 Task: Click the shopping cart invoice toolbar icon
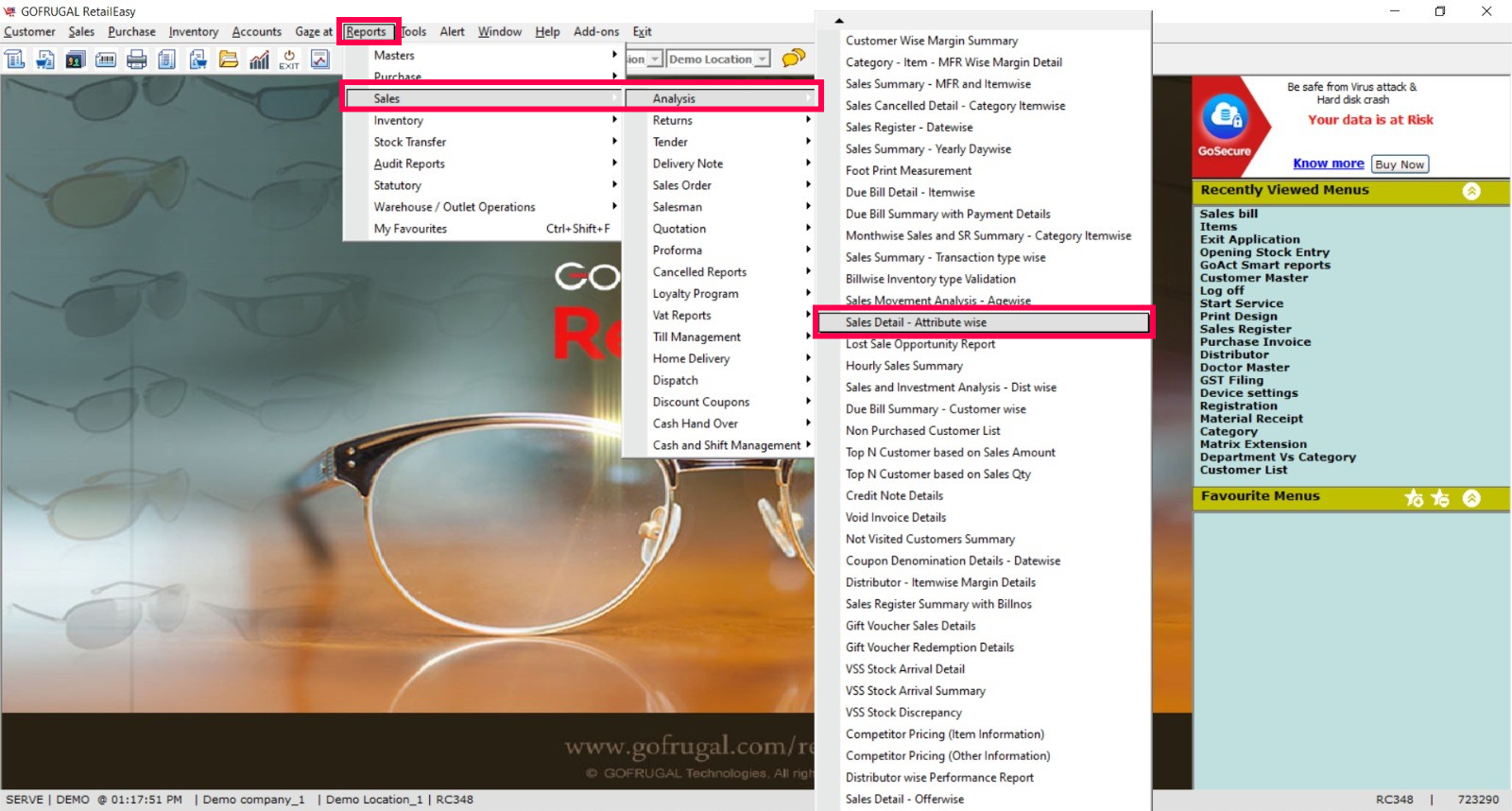click(x=45, y=60)
